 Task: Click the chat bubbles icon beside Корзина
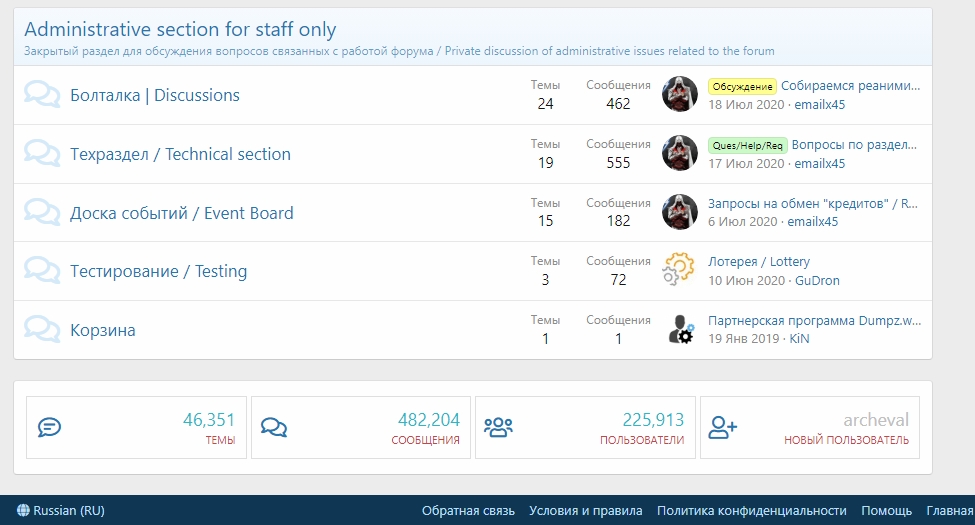pyautogui.click(x=42, y=330)
